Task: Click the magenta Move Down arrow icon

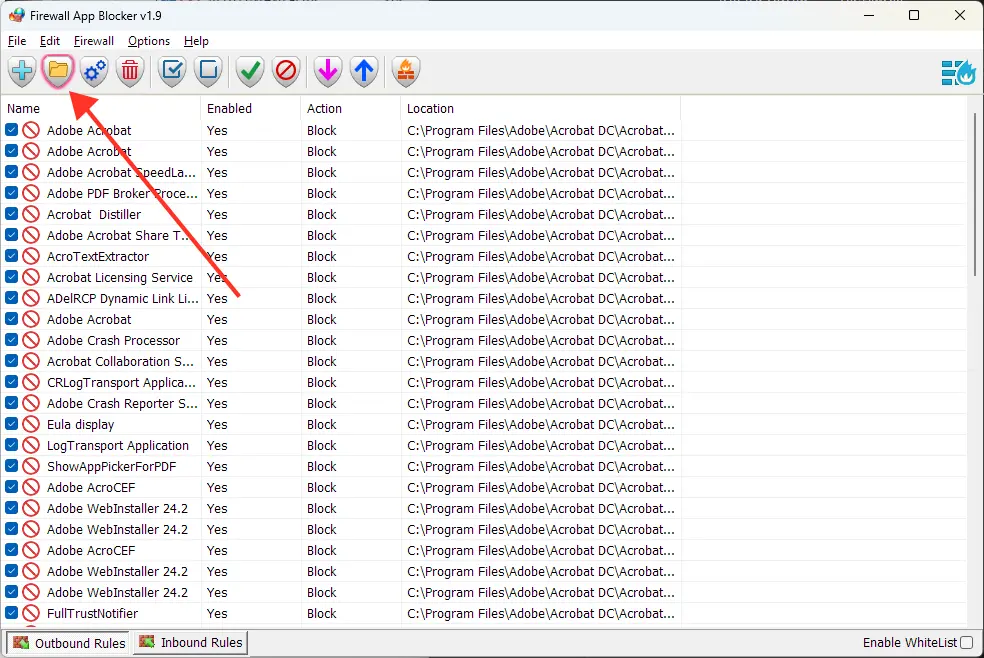Action: click(328, 70)
